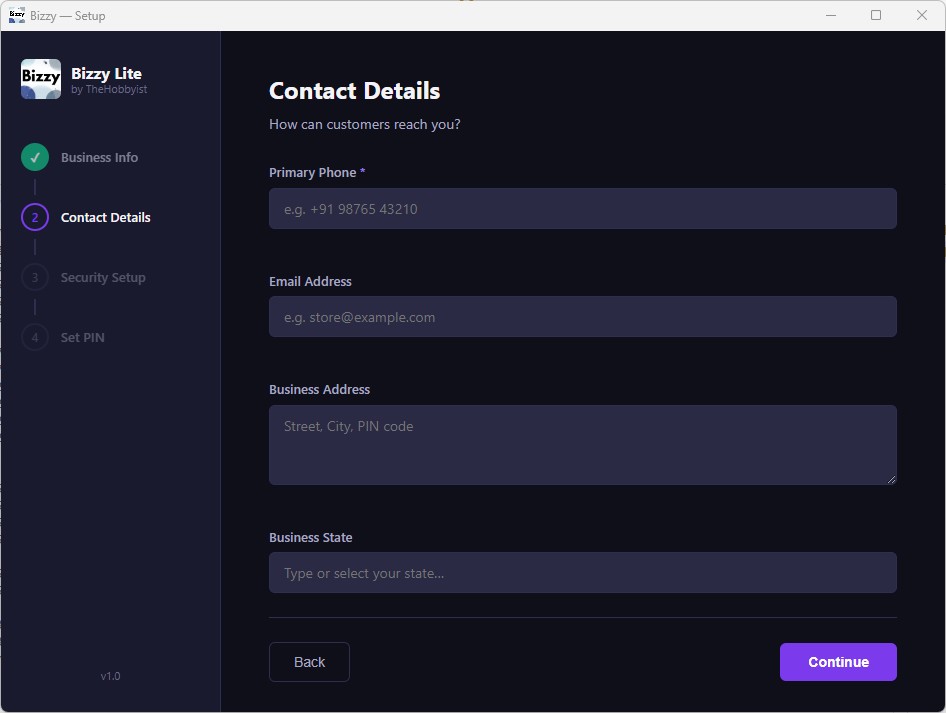
Task: Click the Bizzy Lite logo in the sidebar
Action: coord(40,78)
